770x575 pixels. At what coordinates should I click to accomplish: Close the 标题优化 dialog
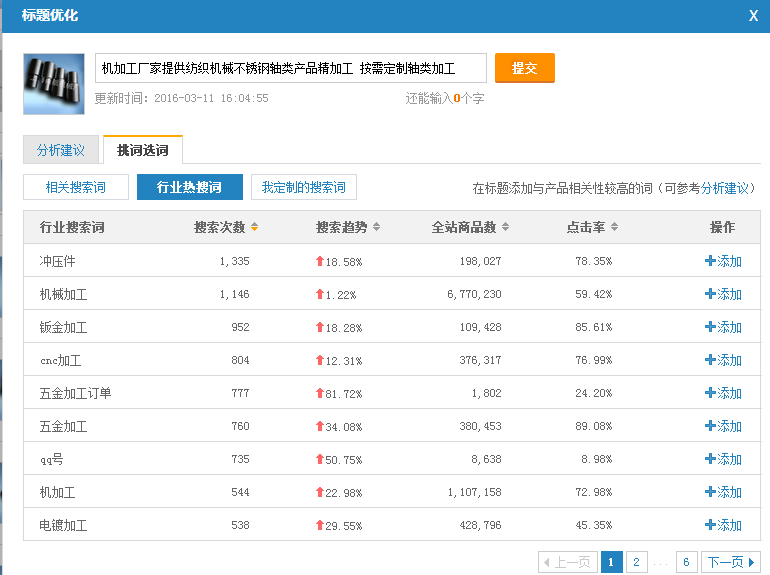pyautogui.click(x=753, y=15)
